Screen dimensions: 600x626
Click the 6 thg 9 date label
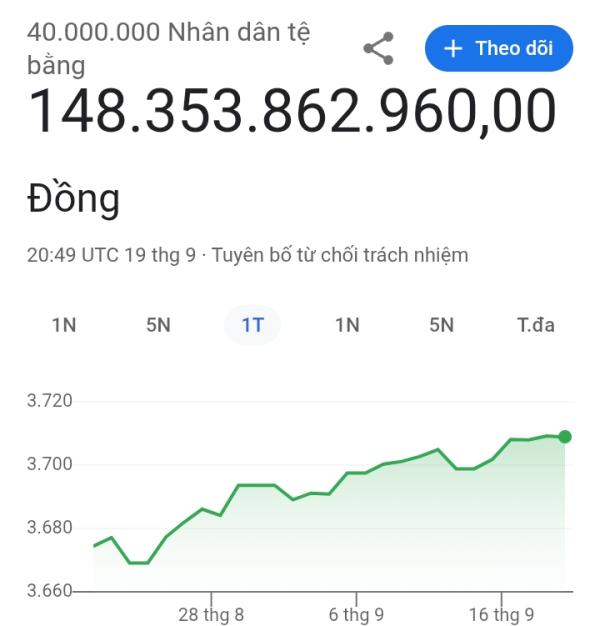356,614
